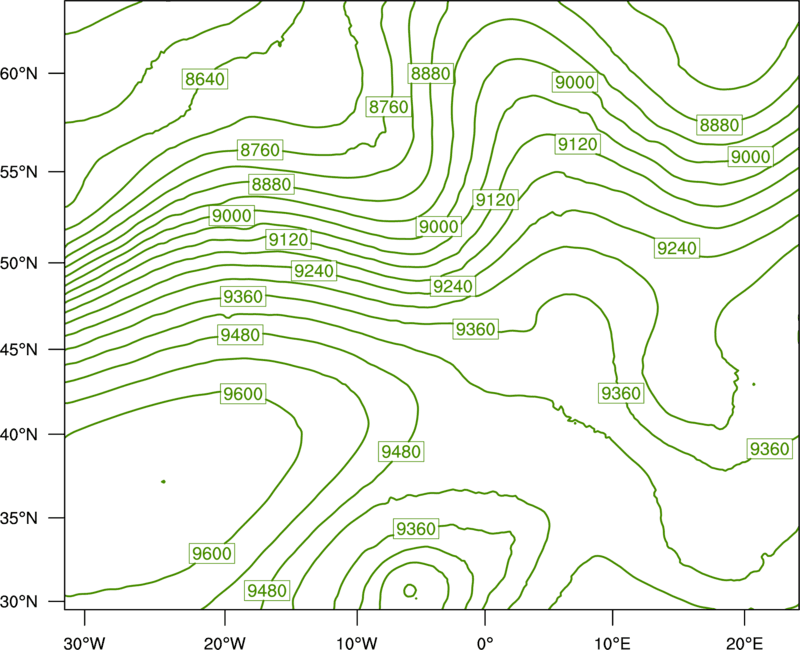Click the 9360 label in the bottom-right corner
The image size is (800, 650).
(770, 450)
